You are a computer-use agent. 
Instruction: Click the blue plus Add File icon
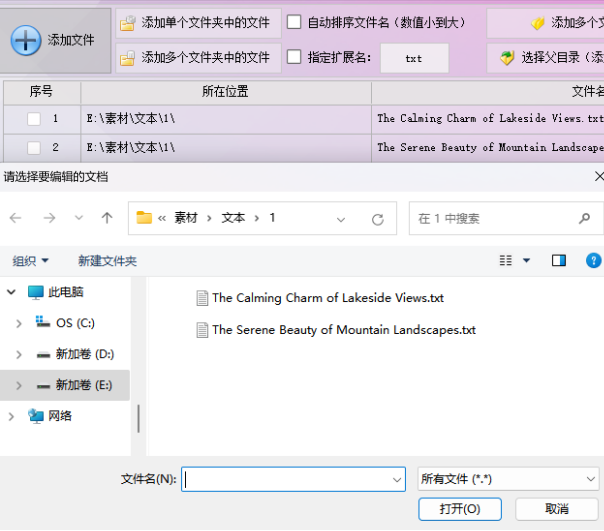26,40
